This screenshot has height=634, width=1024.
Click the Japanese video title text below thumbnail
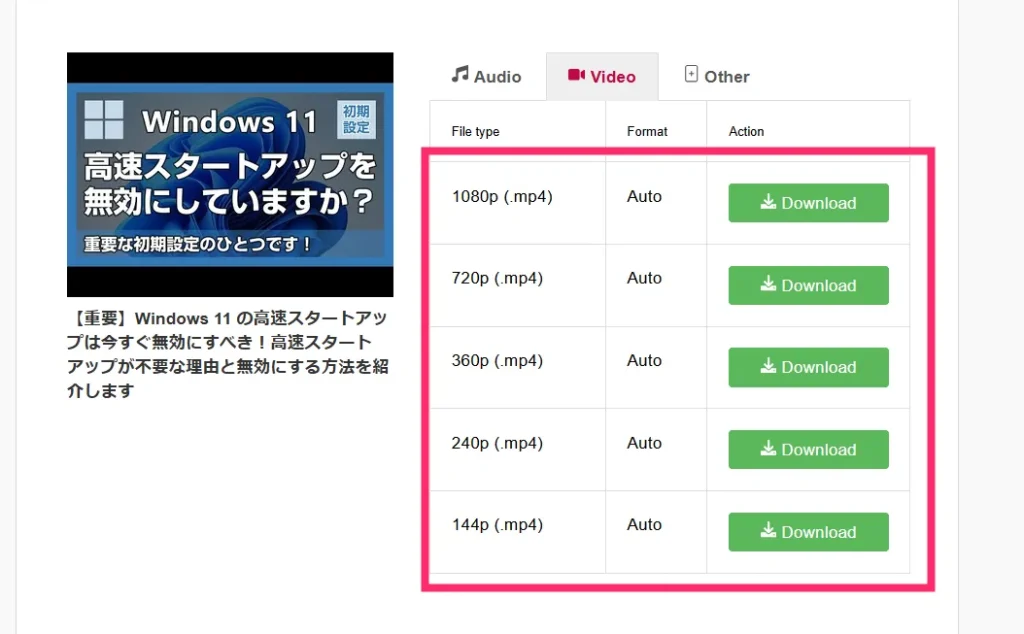[x=229, y=354]
